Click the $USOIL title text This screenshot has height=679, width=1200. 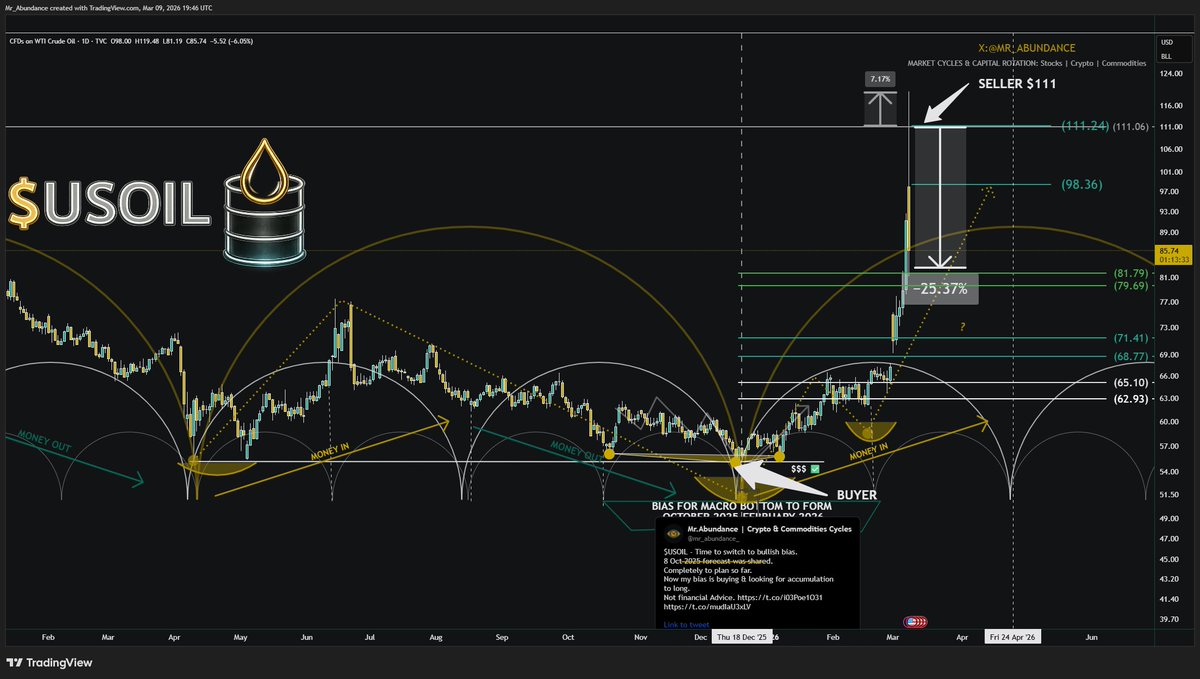pos(109,203)
